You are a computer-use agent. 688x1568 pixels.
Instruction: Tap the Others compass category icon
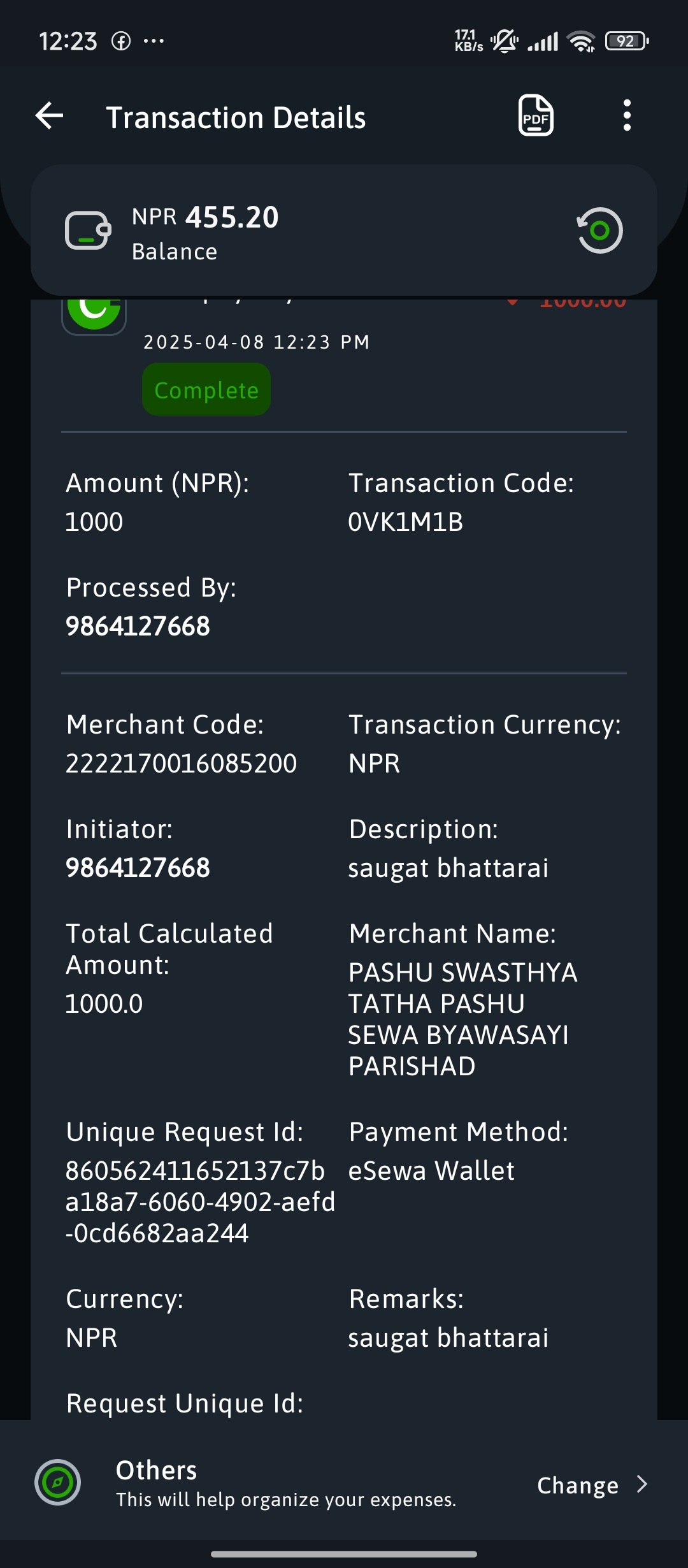[x=57, y=1482]
